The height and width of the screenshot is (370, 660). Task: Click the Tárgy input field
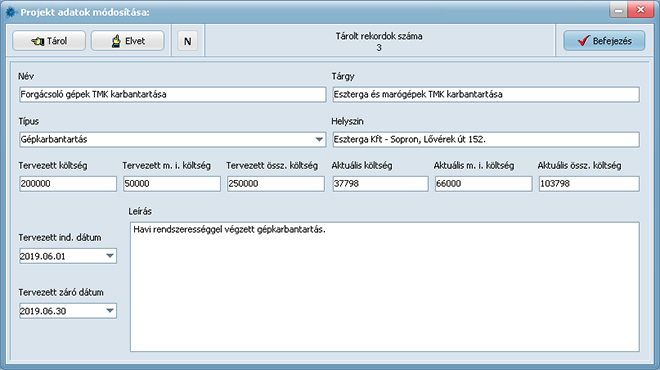(x=486, y=94)
